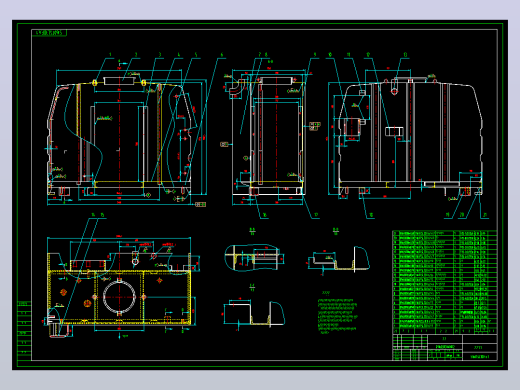Select the oval-outlined detail section view
Screen dimensions: 520x390
click(254, 257)
